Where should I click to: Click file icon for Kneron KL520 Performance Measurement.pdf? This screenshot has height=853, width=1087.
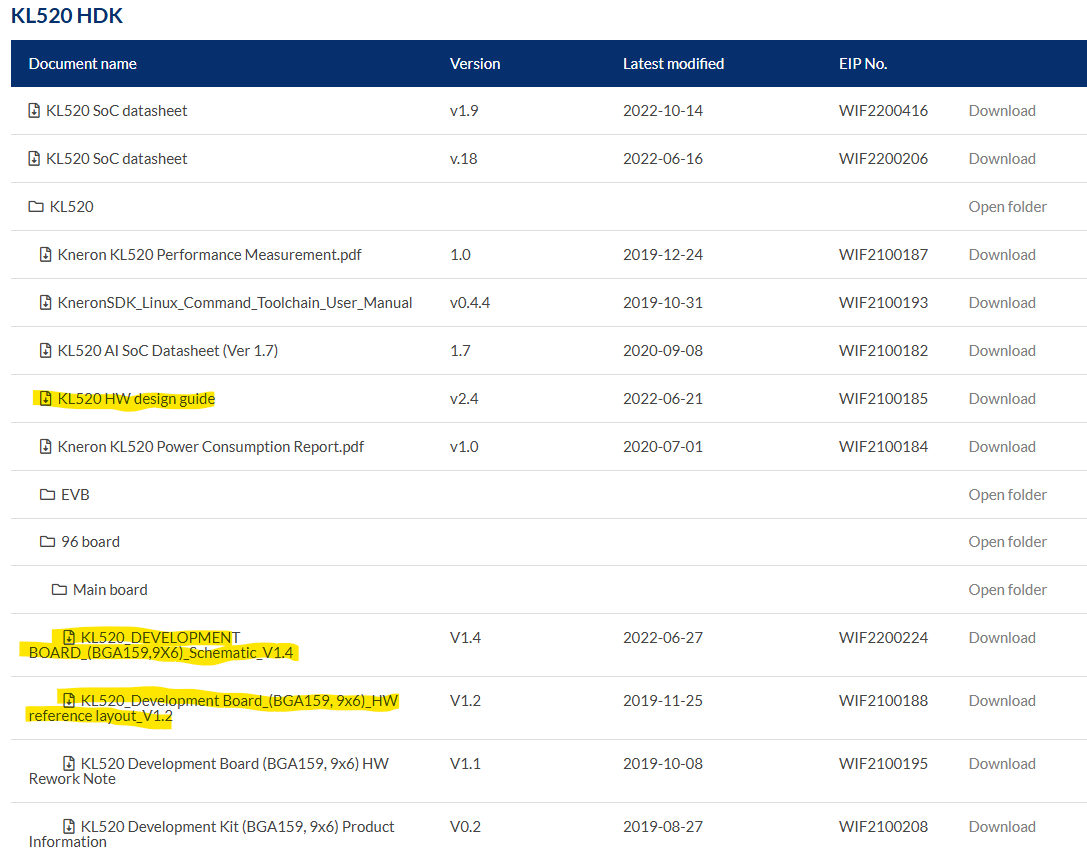coord(46,255)
